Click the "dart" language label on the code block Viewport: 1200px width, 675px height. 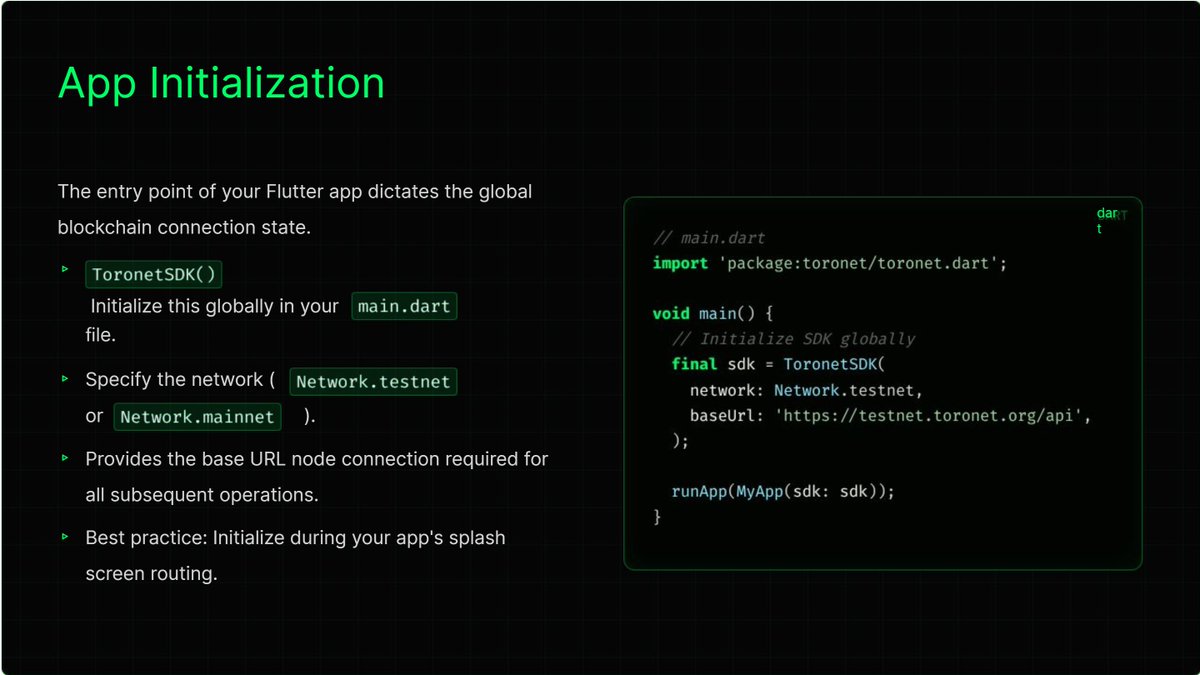click(1107, 221)
